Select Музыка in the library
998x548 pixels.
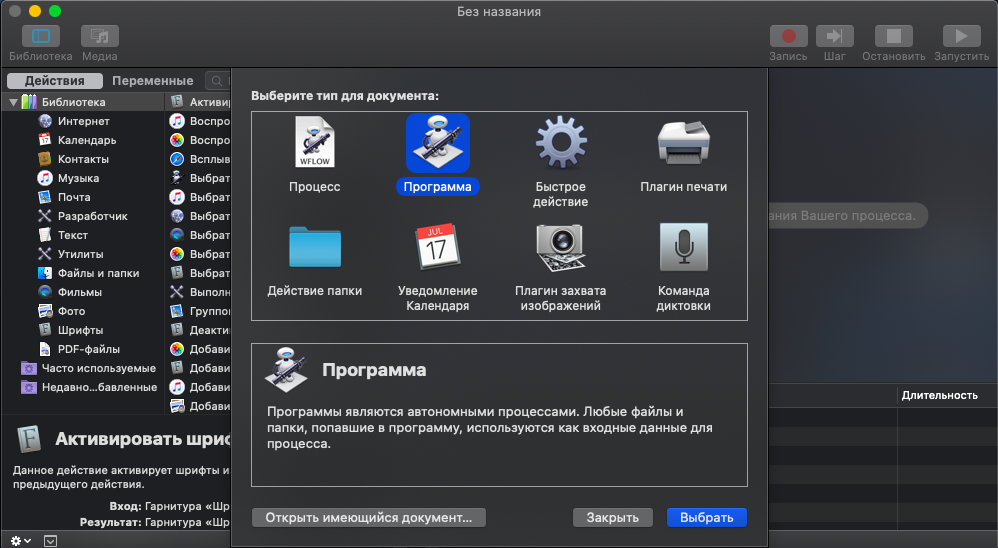(x=78, y=178)
